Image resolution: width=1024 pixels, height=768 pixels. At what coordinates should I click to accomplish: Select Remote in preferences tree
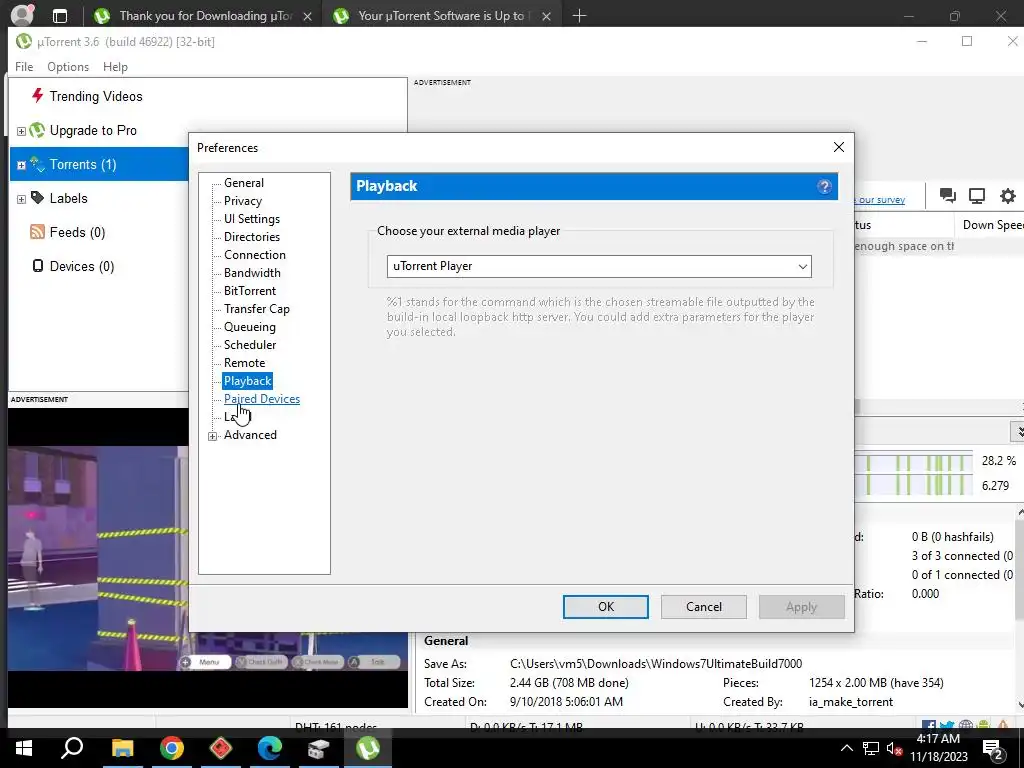point(244,362)
